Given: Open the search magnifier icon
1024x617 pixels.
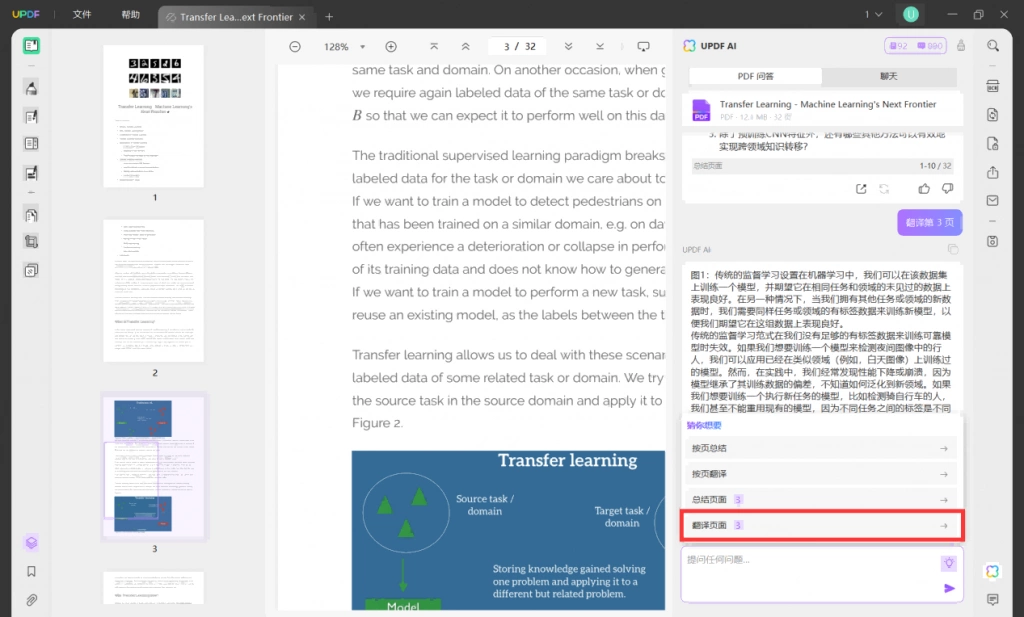Looking at the screenshot, I should [x=993, y=46].
